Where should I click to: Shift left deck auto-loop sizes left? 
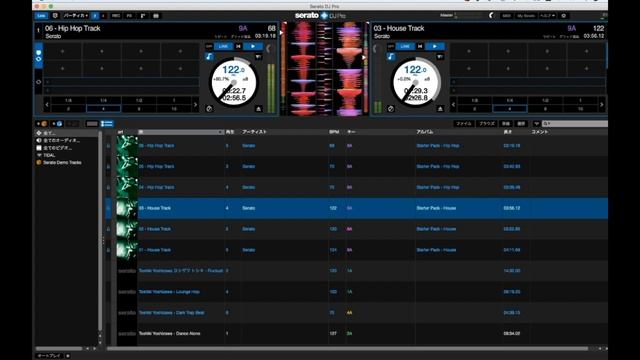click(x=47, y=105)
